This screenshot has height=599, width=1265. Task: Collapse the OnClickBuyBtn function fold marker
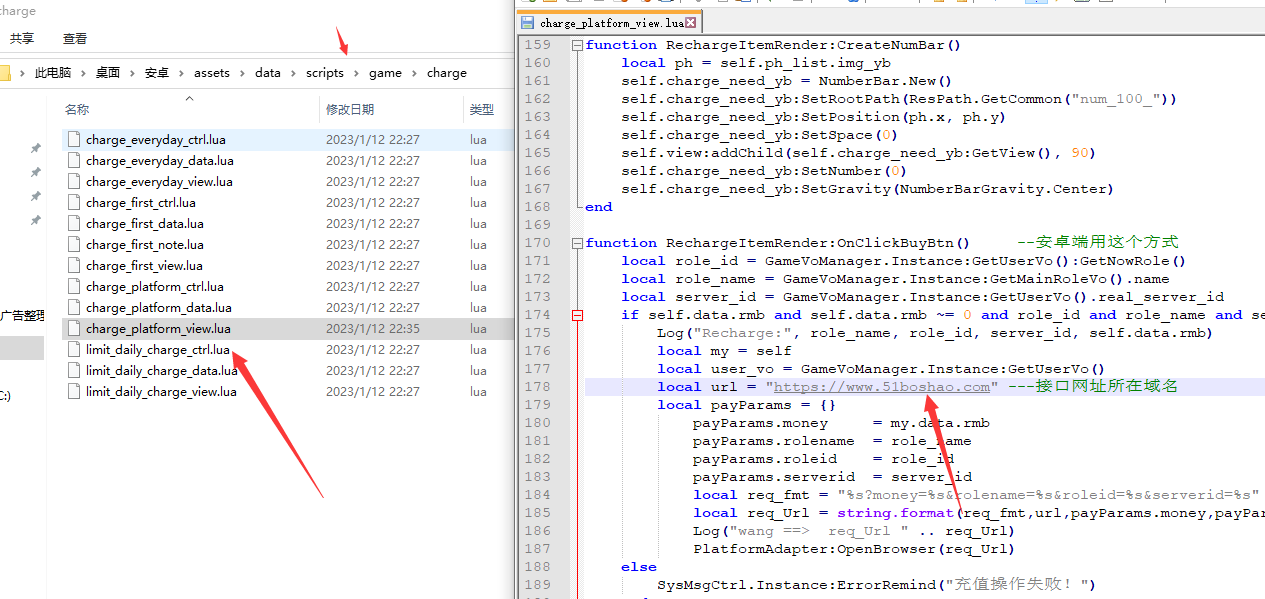[x=577, y=243]
